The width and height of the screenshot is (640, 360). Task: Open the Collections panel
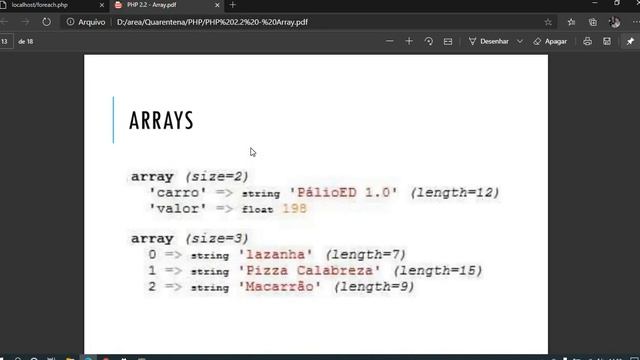[x=593, y=22]
